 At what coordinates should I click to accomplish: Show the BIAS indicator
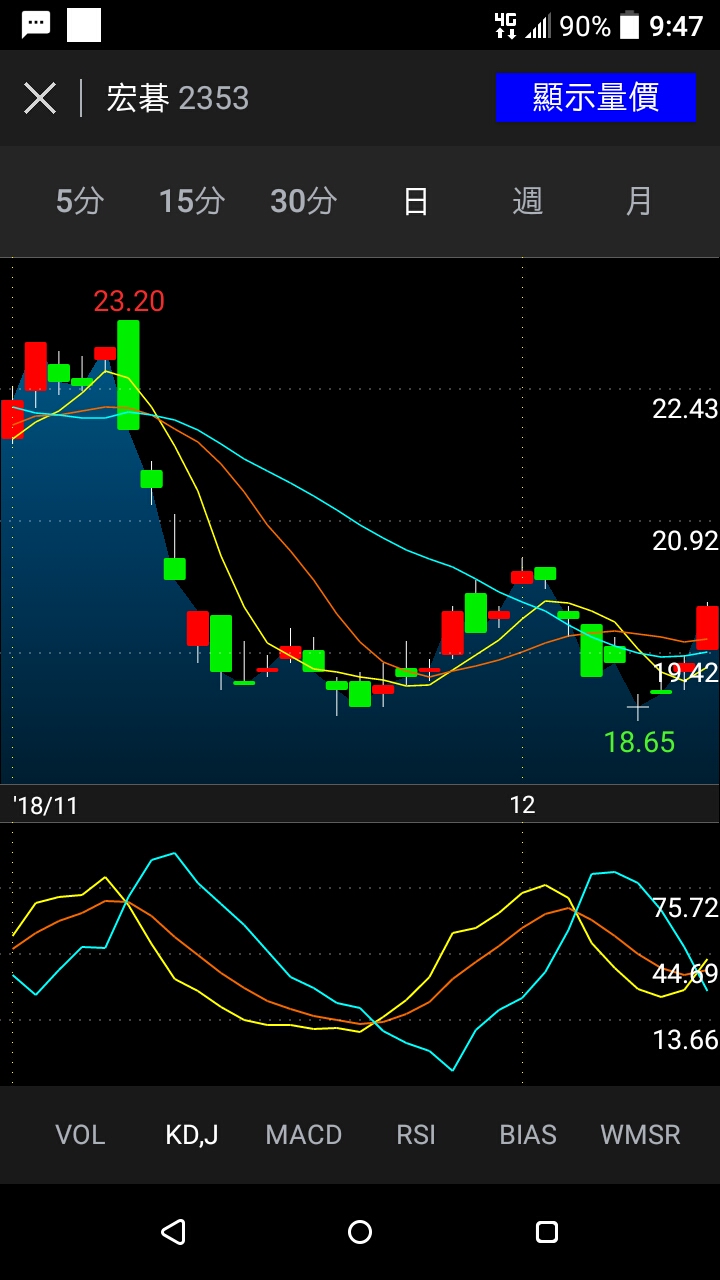pyautogui.click(x=528, y=1135)
